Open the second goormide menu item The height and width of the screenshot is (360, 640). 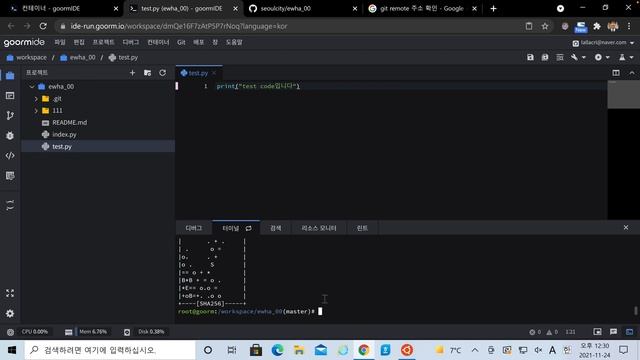(x=79, y=42)
